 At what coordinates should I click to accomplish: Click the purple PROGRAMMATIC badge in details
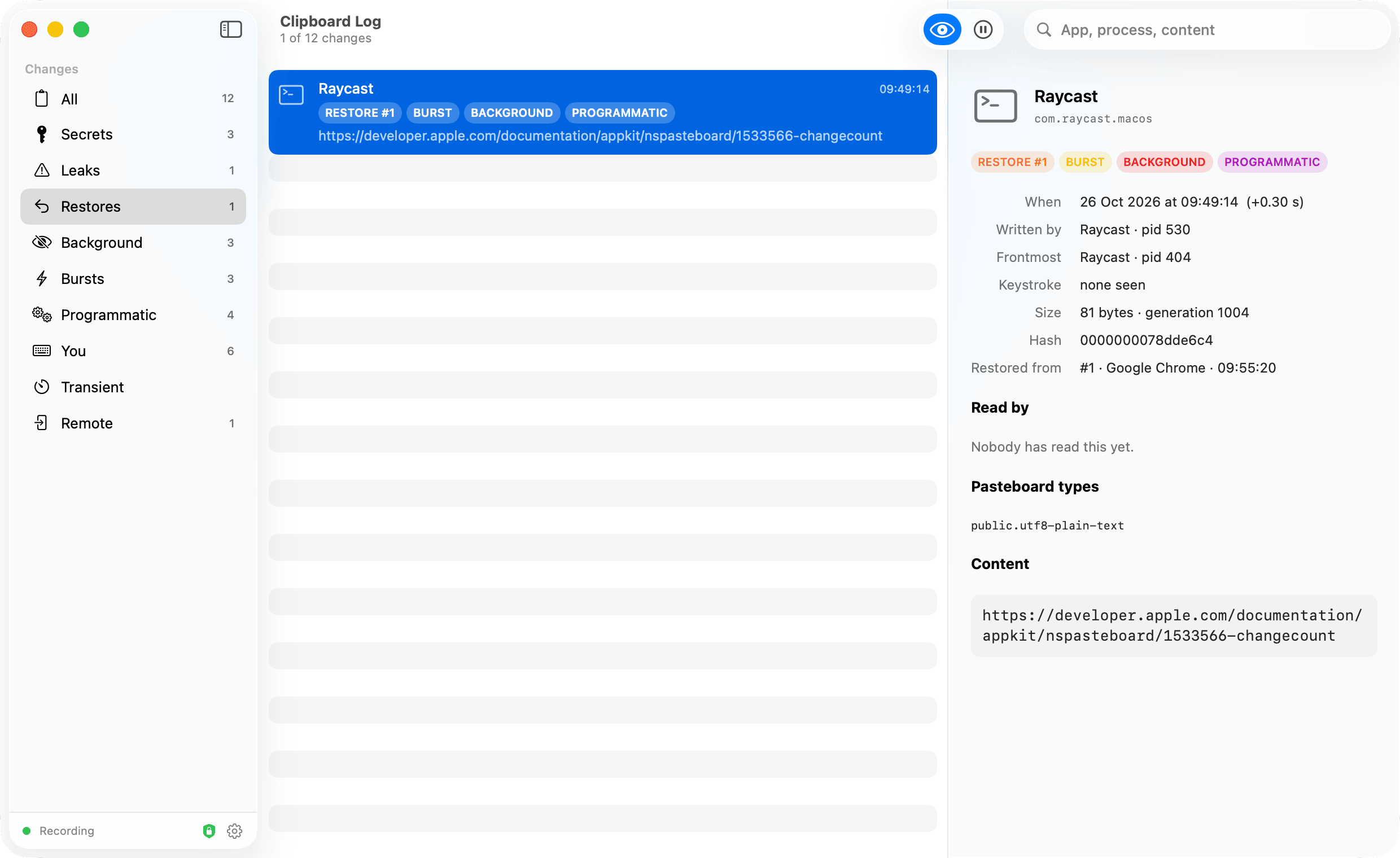click(1272, 162)
